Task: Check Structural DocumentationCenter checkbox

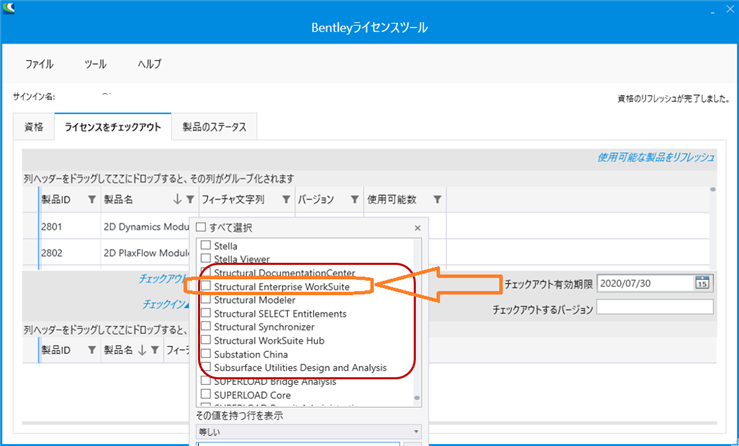Action: click(x=205, y=272)
